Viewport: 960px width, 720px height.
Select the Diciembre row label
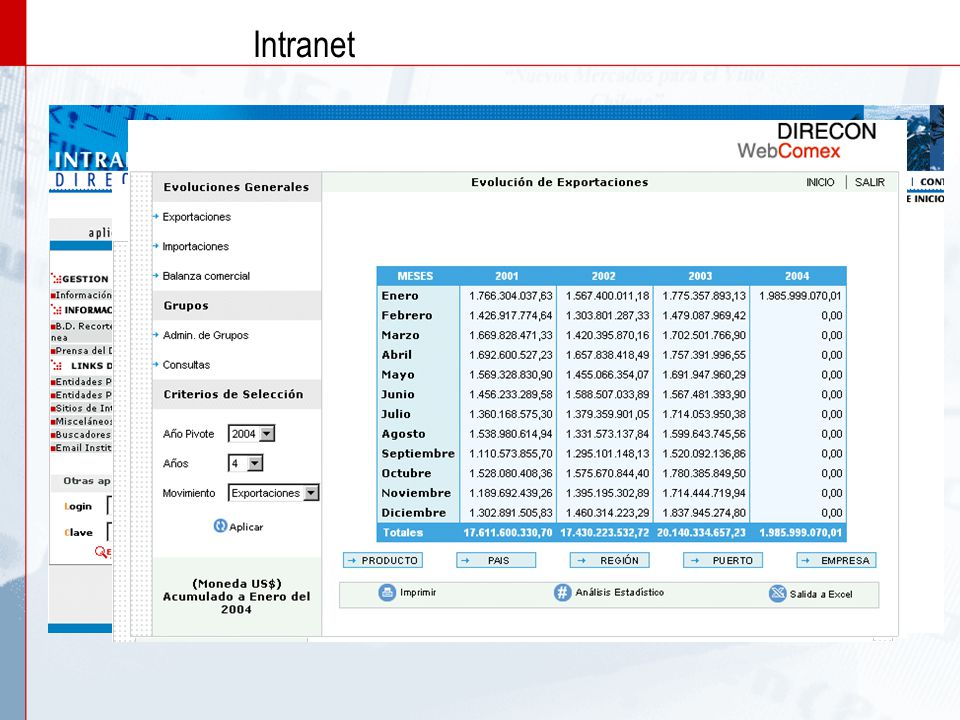pyautogui.click(x=414, y=512)
